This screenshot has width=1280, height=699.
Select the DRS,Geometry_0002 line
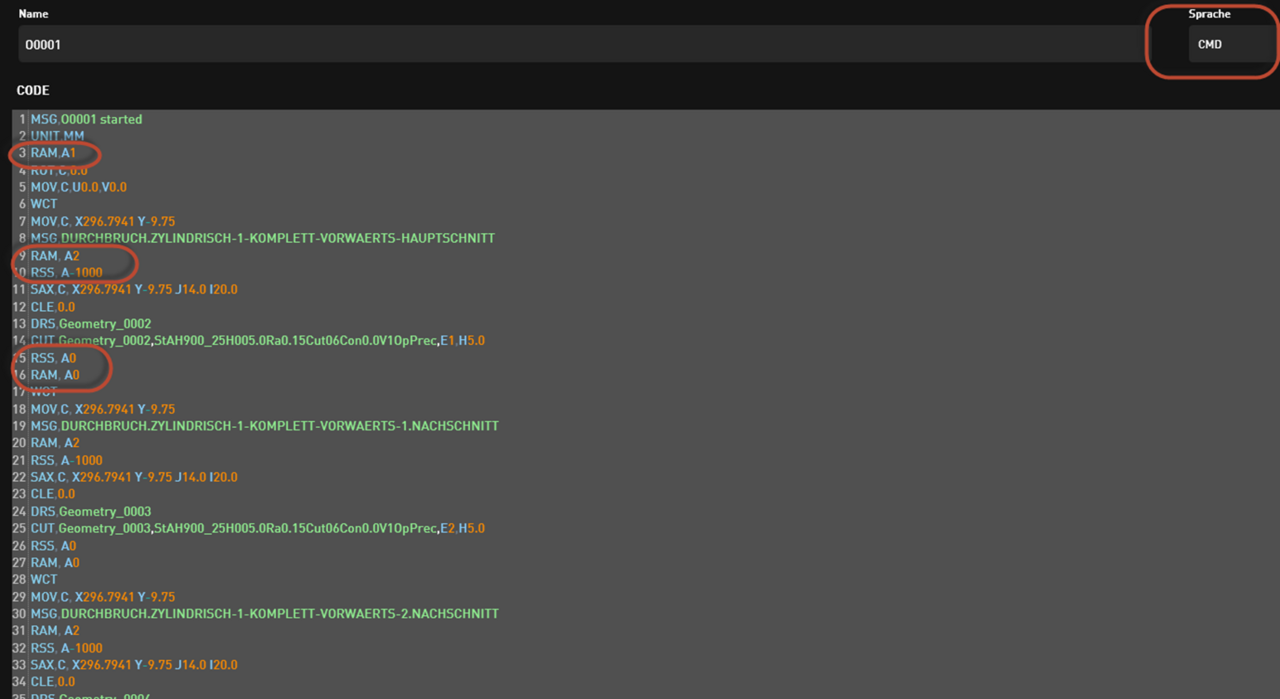point(91,324)
